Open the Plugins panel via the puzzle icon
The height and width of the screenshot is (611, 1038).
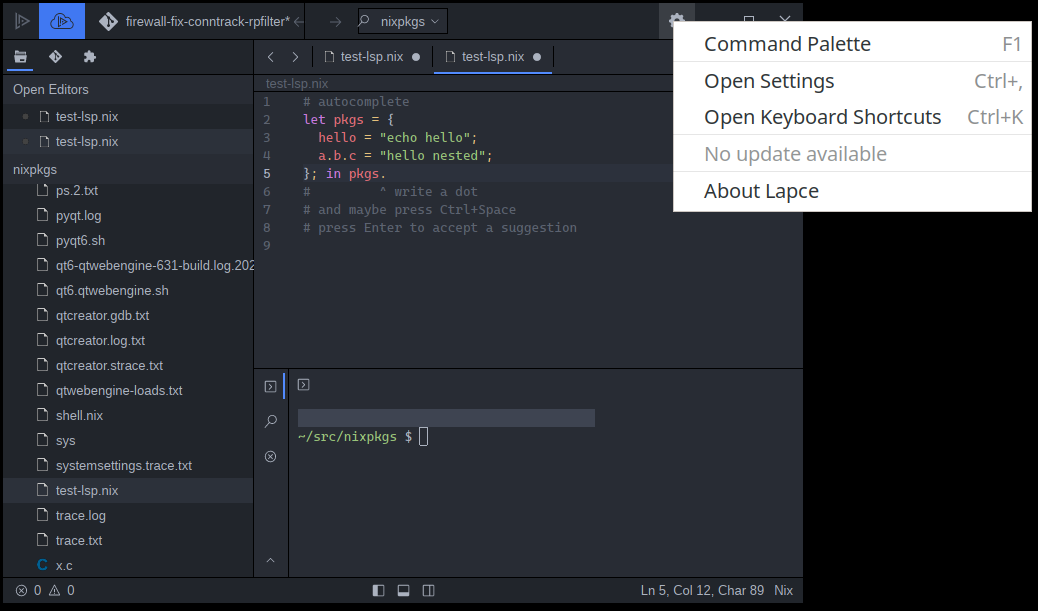89,56
